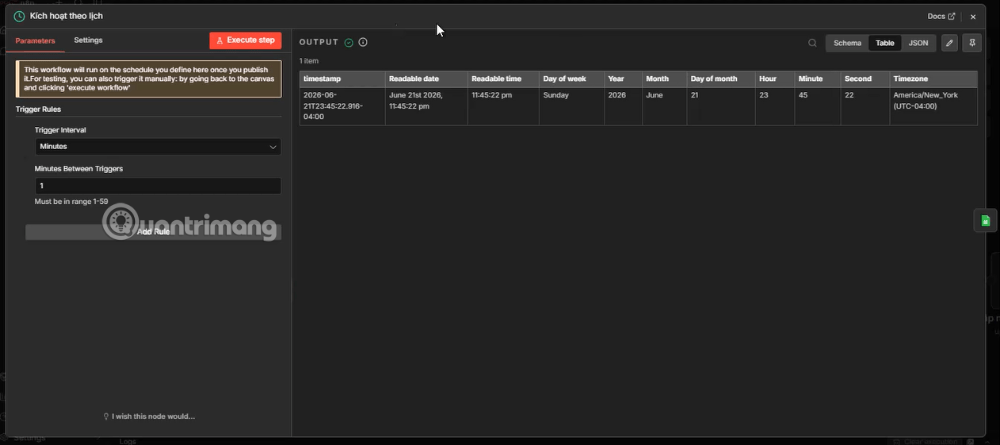Click the green Google Sheets node icon

click(x=985, y=221)
